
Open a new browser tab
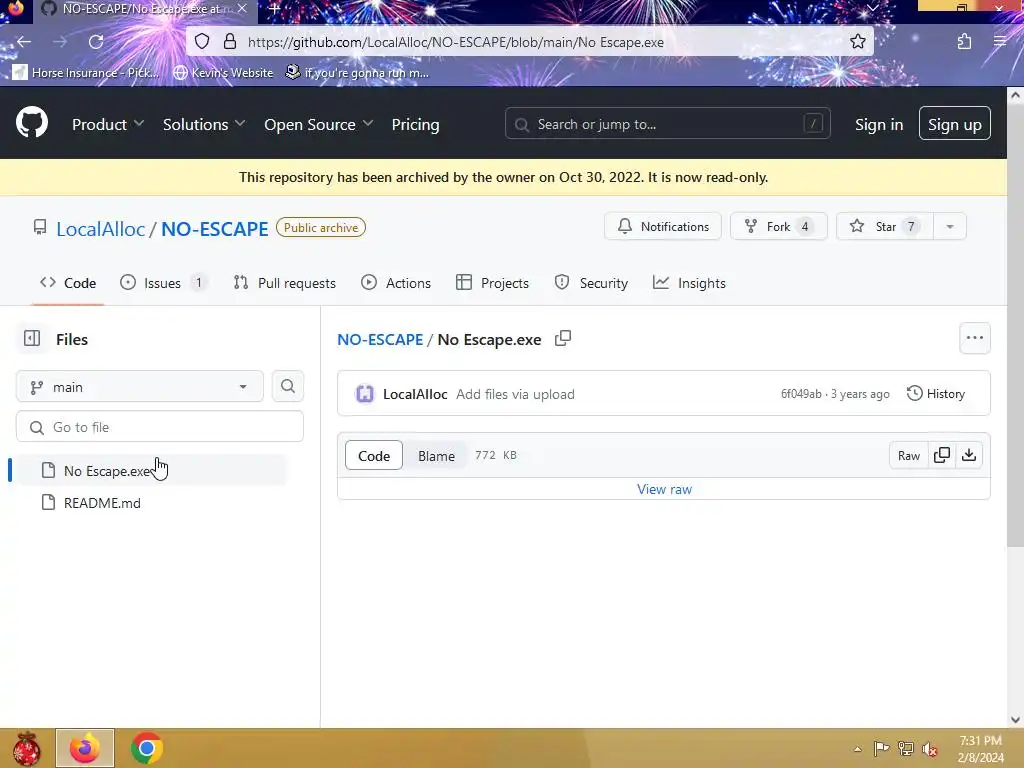[275, 9]
